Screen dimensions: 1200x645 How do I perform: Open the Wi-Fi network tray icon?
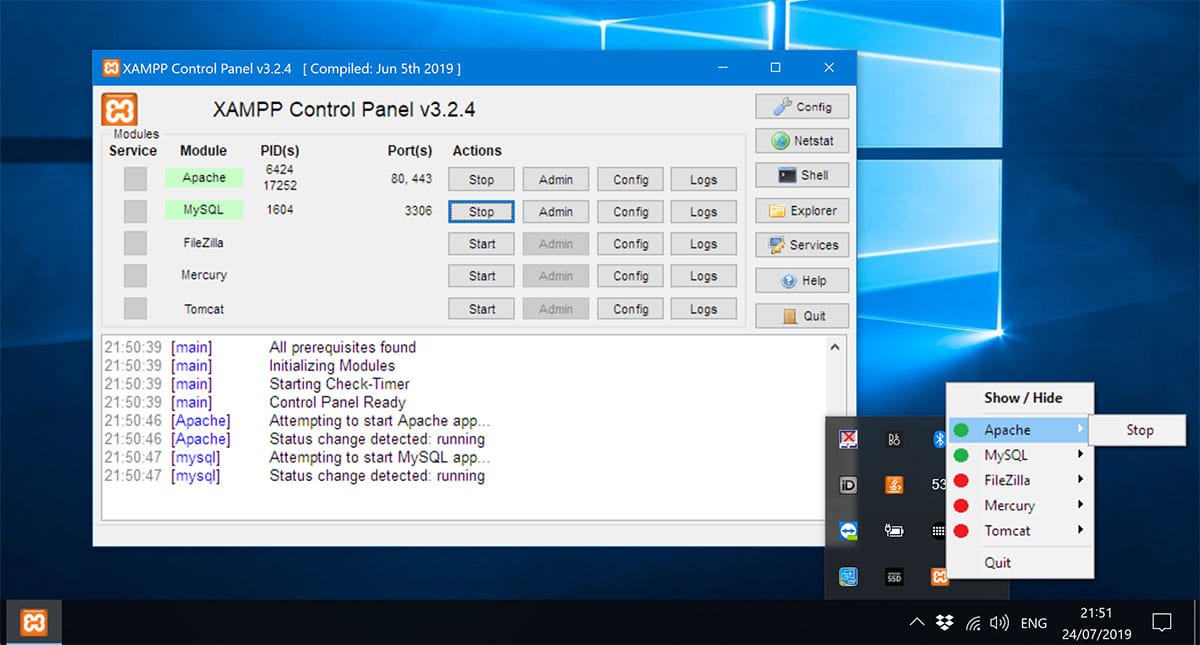pos(973,623)
